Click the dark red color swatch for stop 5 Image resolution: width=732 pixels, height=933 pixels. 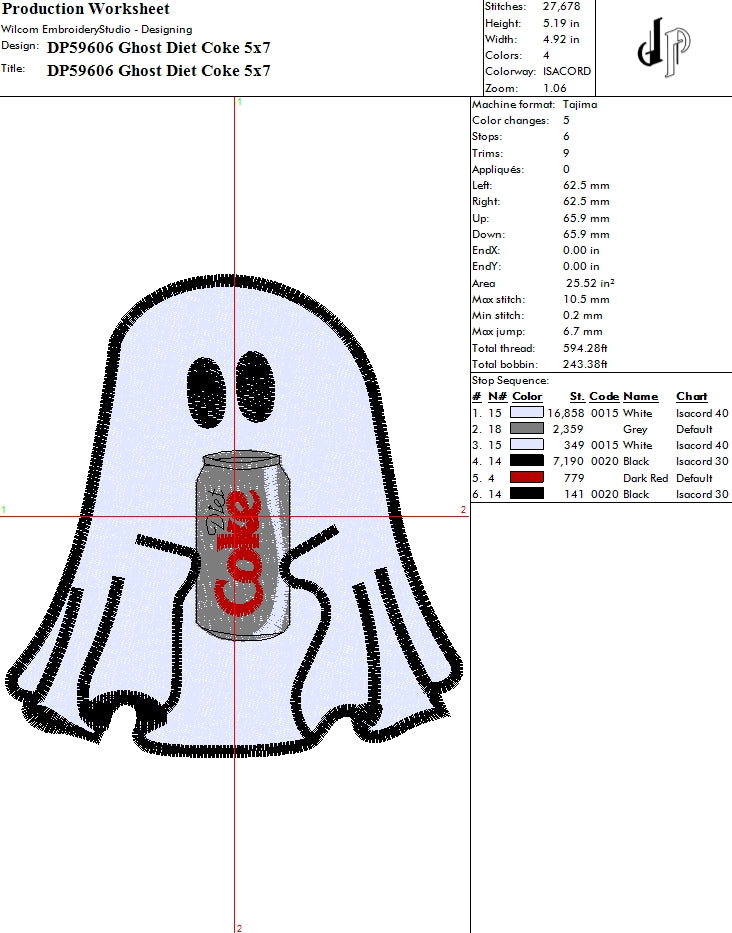(x=527, y=477)
